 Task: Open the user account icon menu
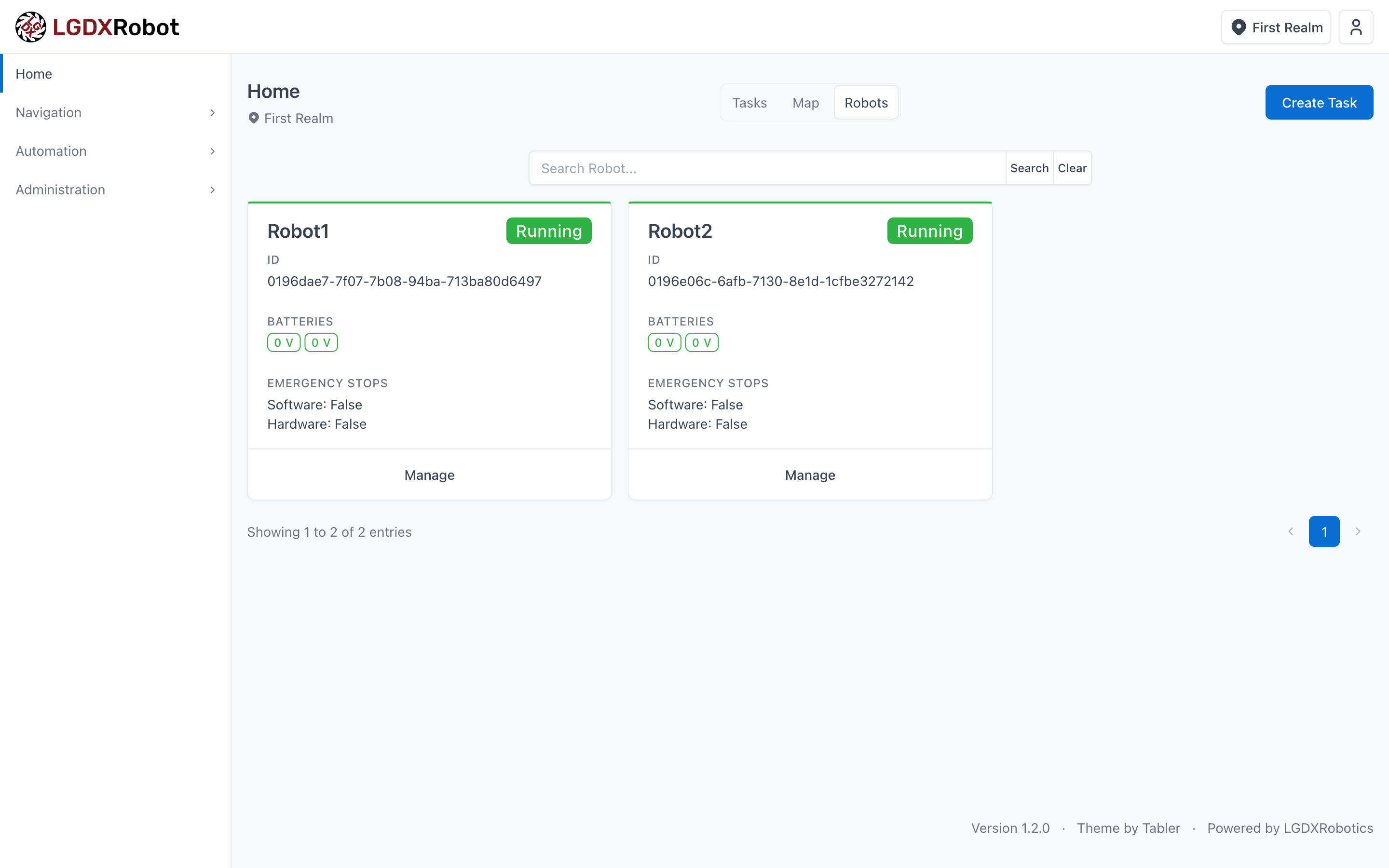coord(1355,27)
